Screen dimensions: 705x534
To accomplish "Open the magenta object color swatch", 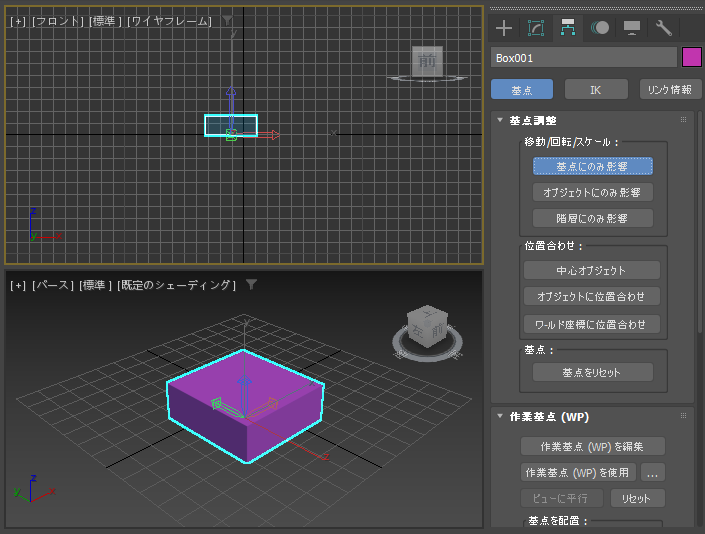I will pyautogui.click(x=692, y=58).
